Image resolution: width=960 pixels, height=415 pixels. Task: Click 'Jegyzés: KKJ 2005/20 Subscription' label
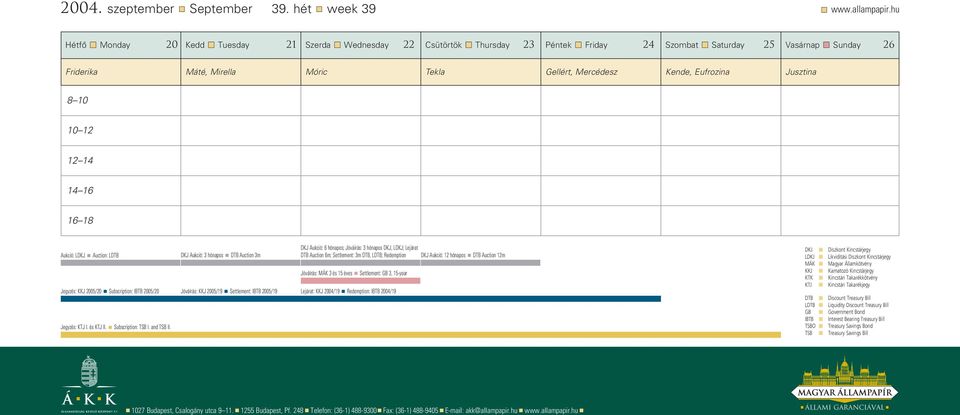[x=110, y=291]
